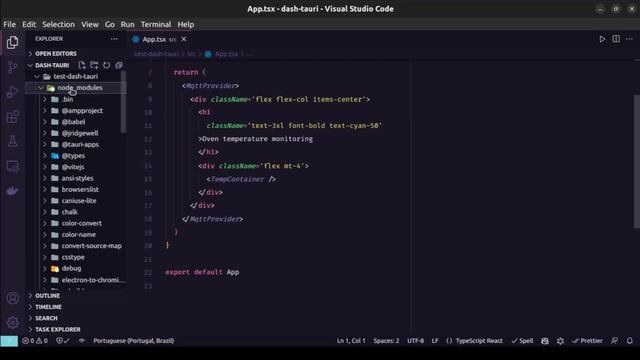Select the chalk folder

[x=76, y=212]
